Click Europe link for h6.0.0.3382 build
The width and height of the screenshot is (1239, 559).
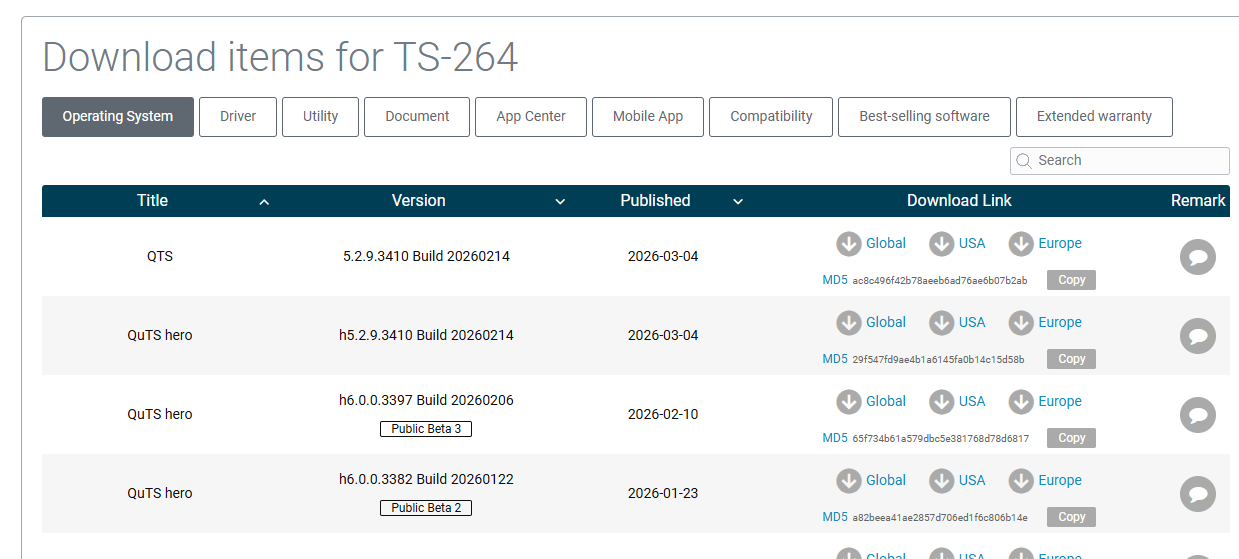point(1059,481)
